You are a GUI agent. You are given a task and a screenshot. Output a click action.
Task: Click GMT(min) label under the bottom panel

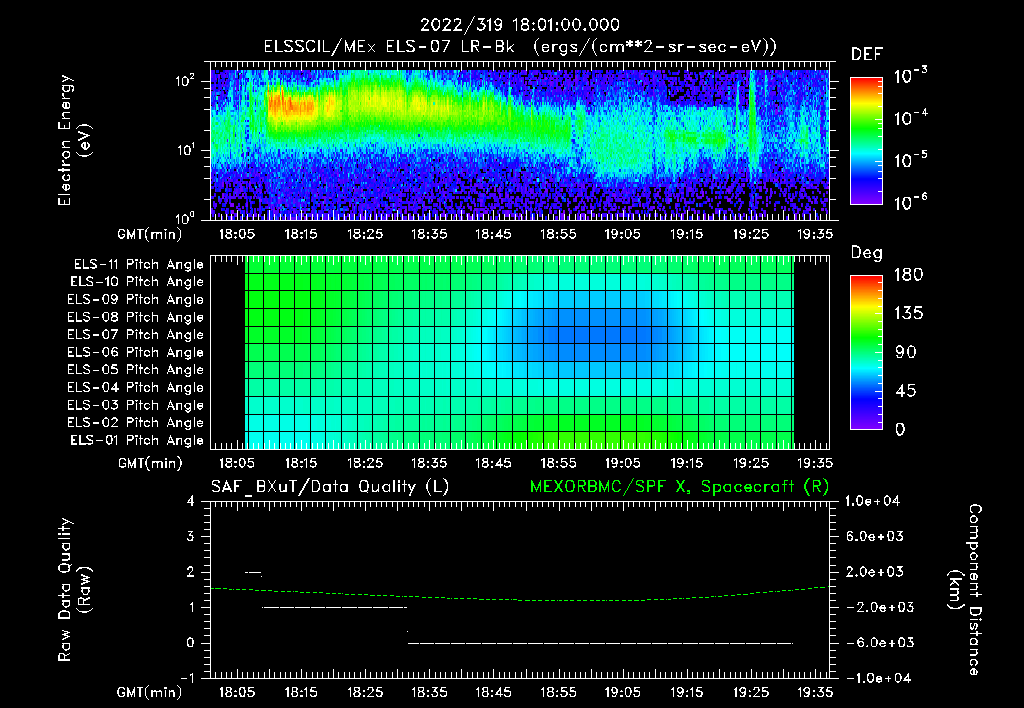click(x=150, y=692)
